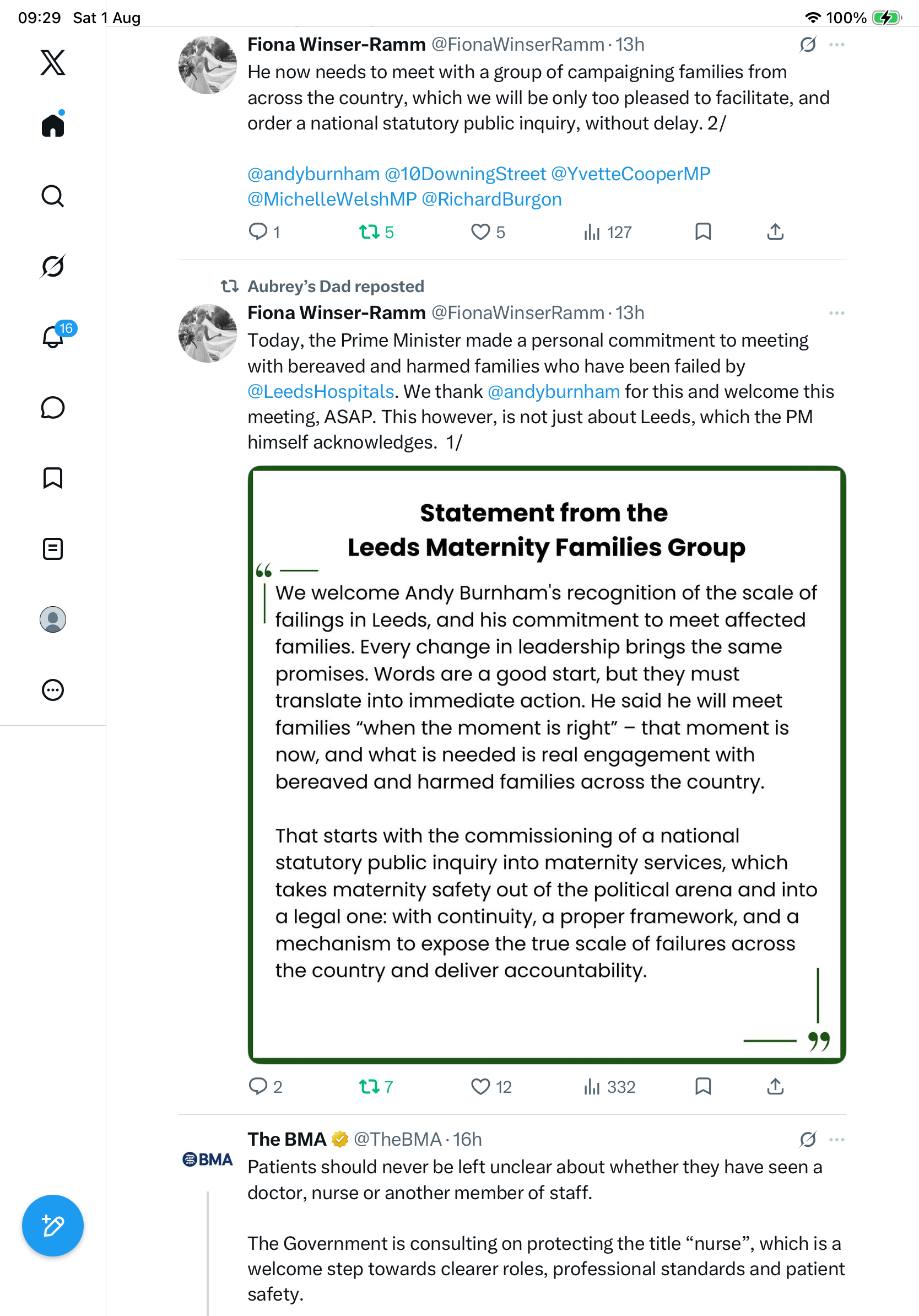This screenshot has width=919, height=1316.
Task: Expand the sidebar More circle menu
Action: click(53, 690)
